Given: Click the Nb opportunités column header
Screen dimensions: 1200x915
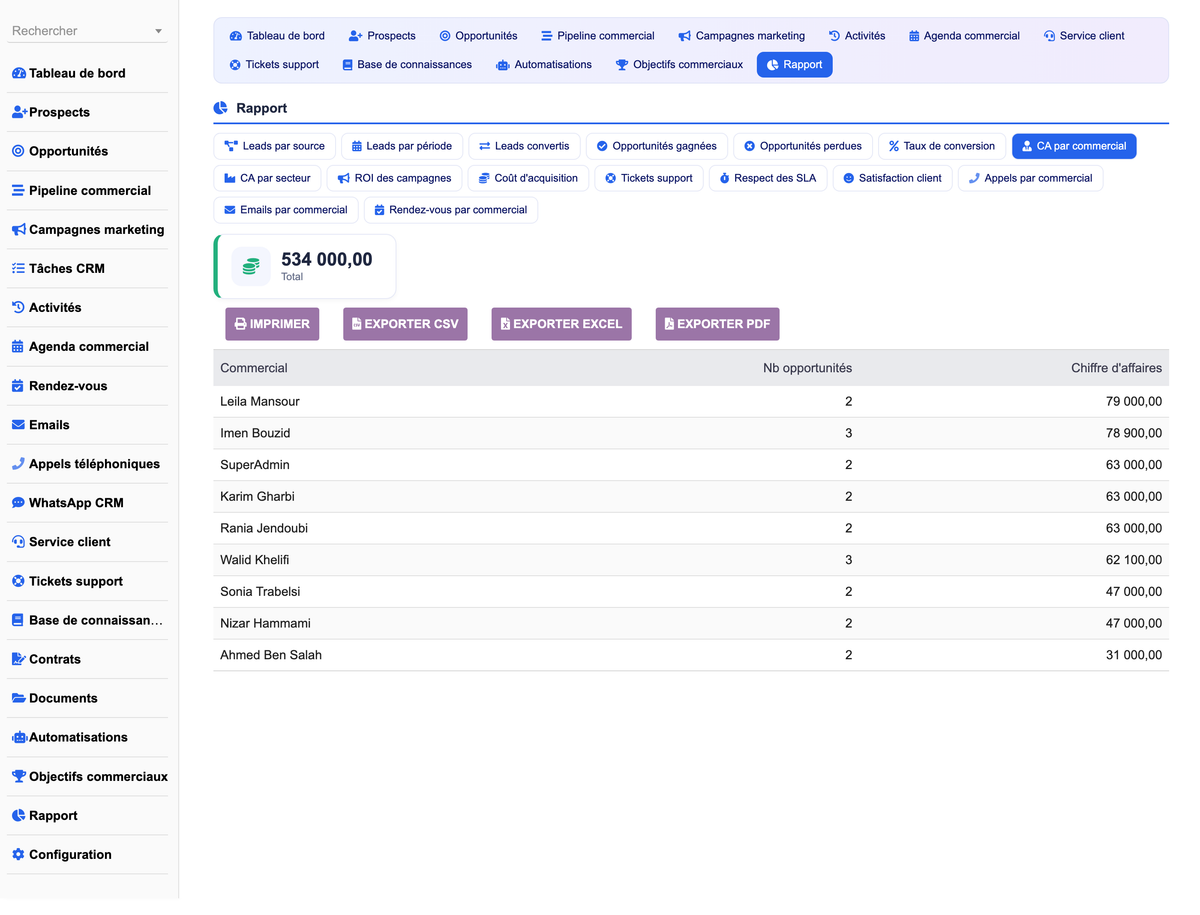Looking at the screenshot, I should coord(807,368).
